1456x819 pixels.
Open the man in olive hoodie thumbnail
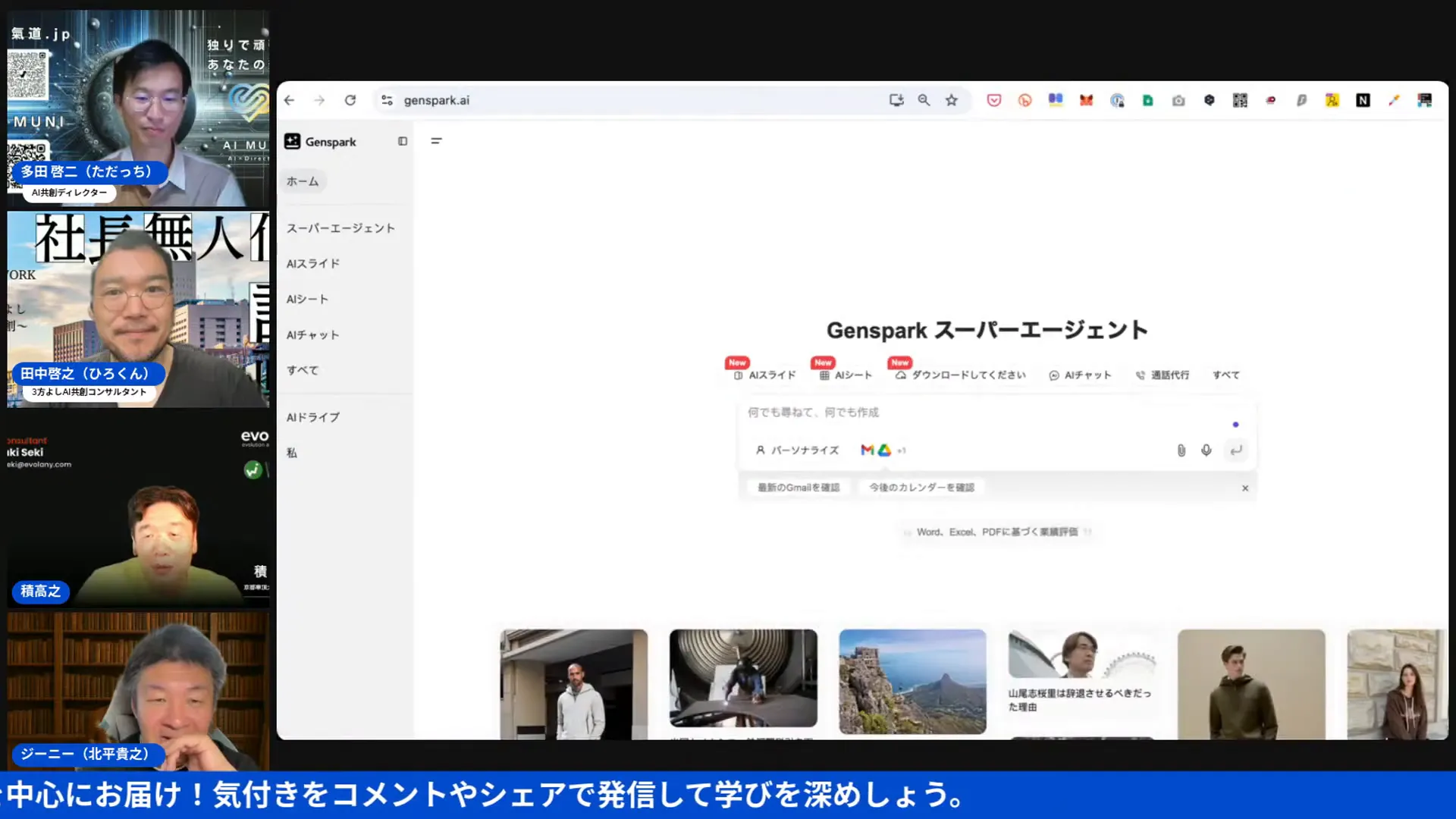coord(1251,684)
